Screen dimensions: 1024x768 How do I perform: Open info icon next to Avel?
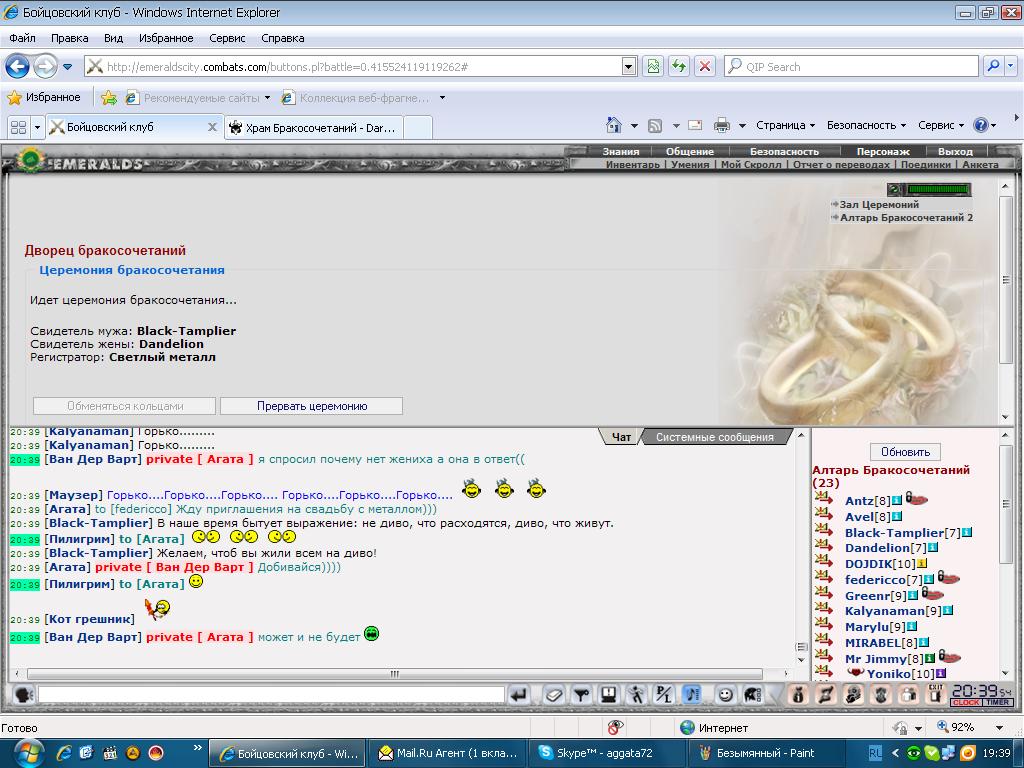897,517
